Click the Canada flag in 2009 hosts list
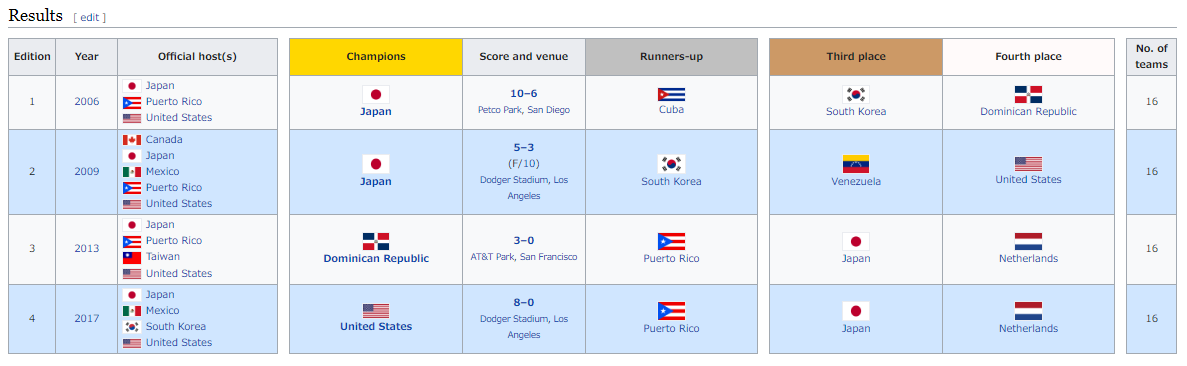The width and height of the screenshot is (1187, 366). [132, 140]
